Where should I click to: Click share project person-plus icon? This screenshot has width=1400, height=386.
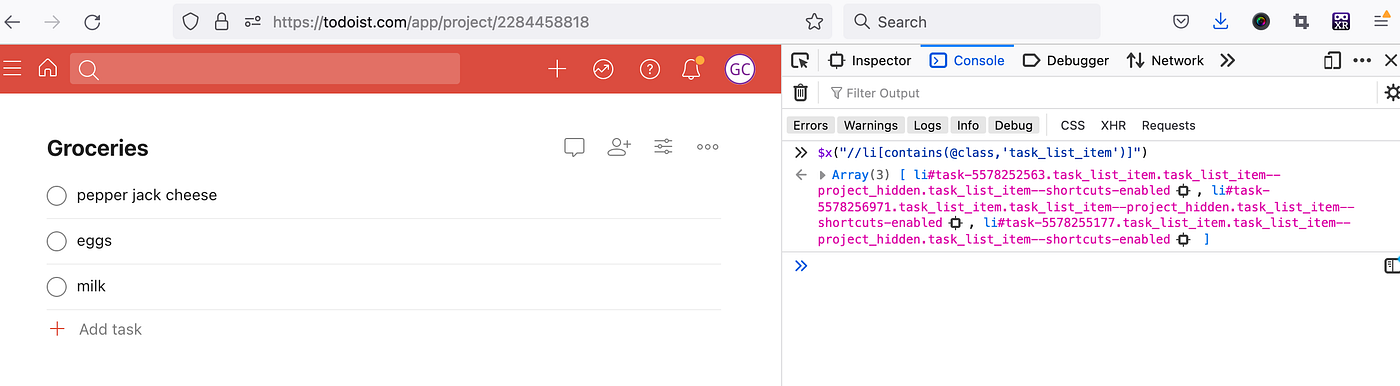(x=619, y=147)
